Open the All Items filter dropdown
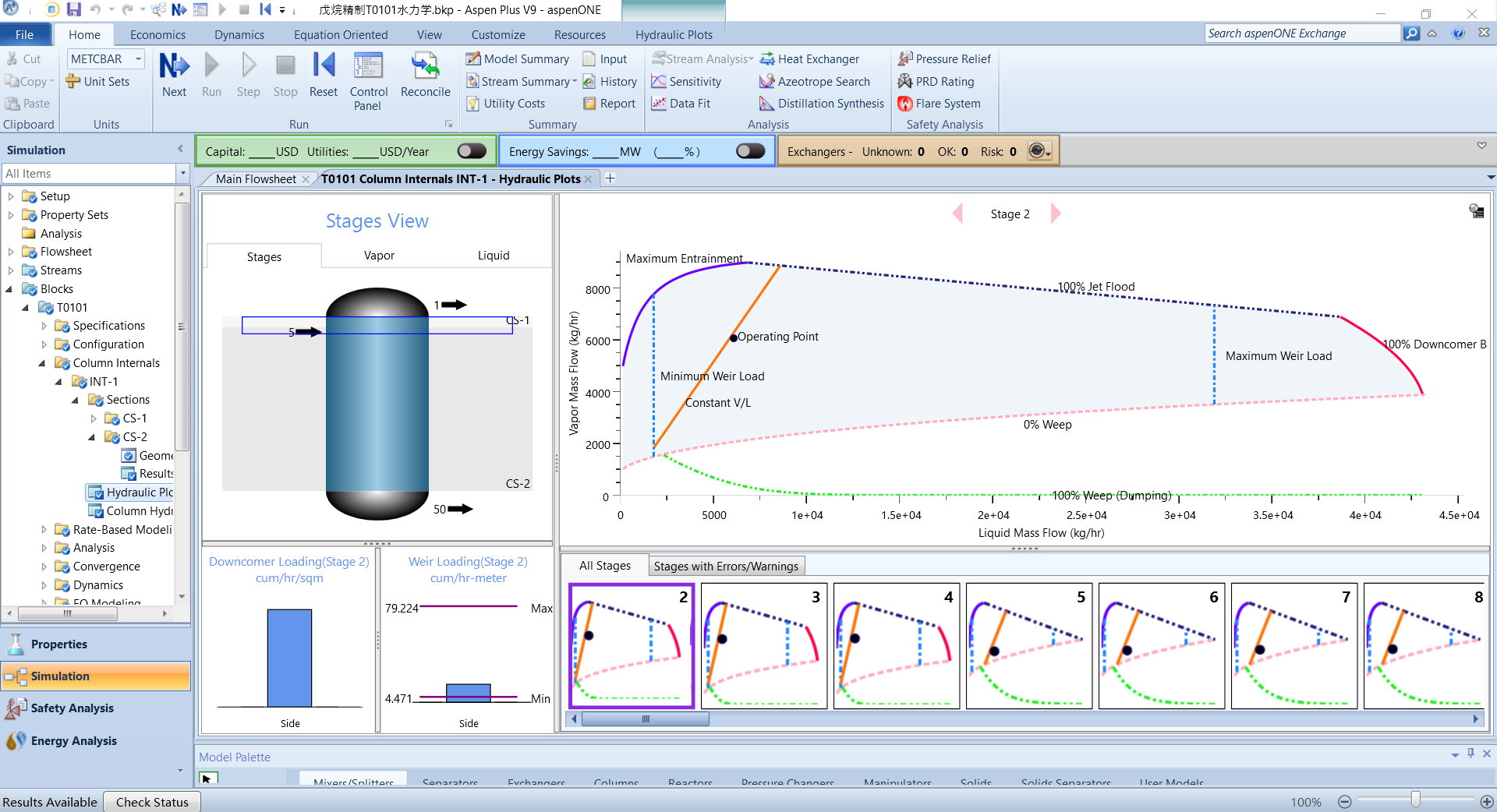This screenshot has width=1497, height=812. point(183,174)
